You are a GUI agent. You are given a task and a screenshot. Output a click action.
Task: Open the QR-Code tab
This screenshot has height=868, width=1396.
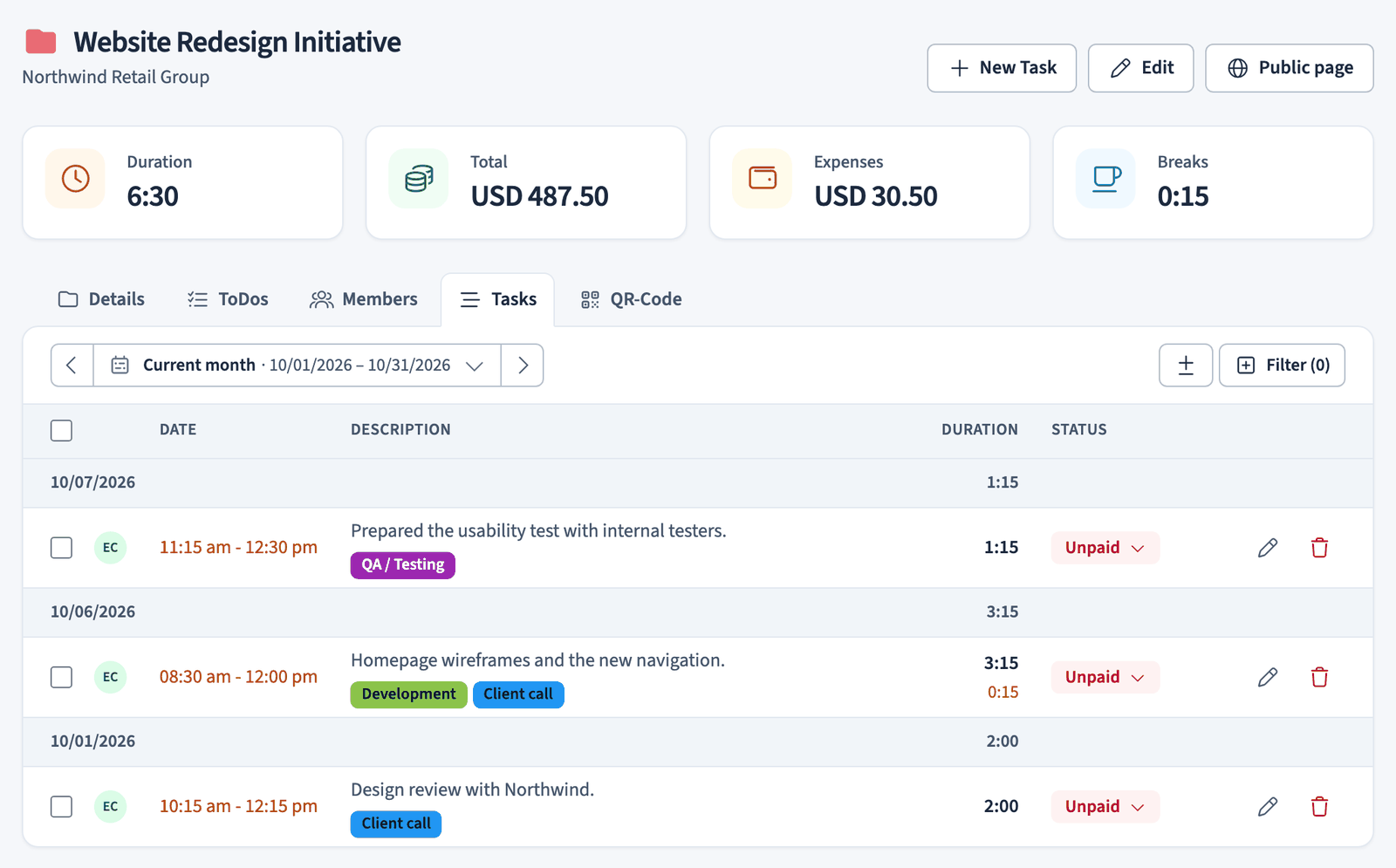[x=631, y=299]
